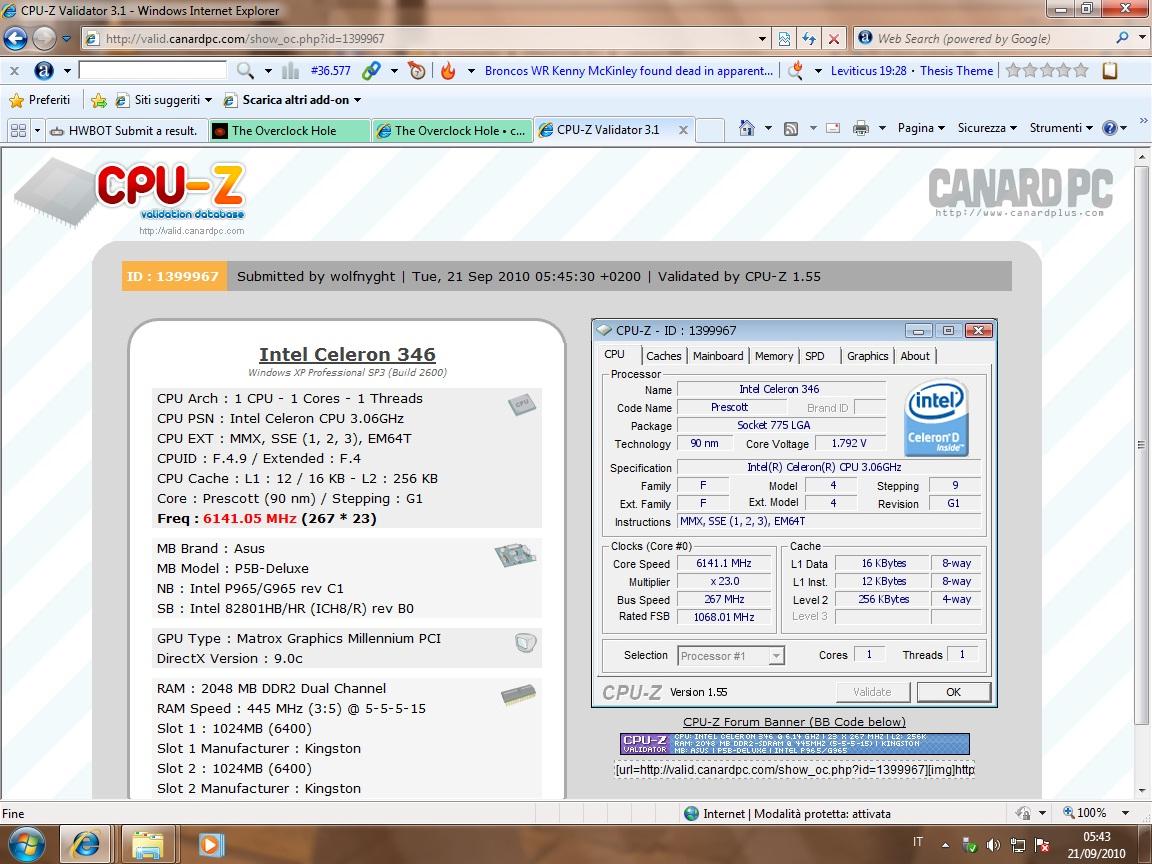
Task: Open the Sicurezza menu dropdown
Action: (x=987, y=128)
